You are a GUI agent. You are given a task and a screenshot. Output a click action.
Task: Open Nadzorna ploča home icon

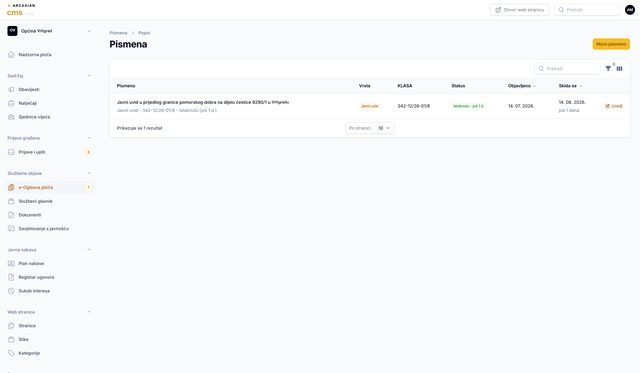coord(11,55)
